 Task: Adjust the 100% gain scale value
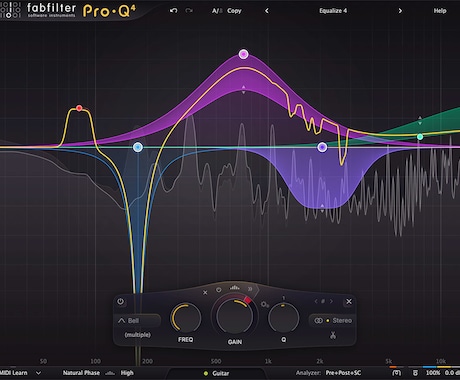pos(433,373)
